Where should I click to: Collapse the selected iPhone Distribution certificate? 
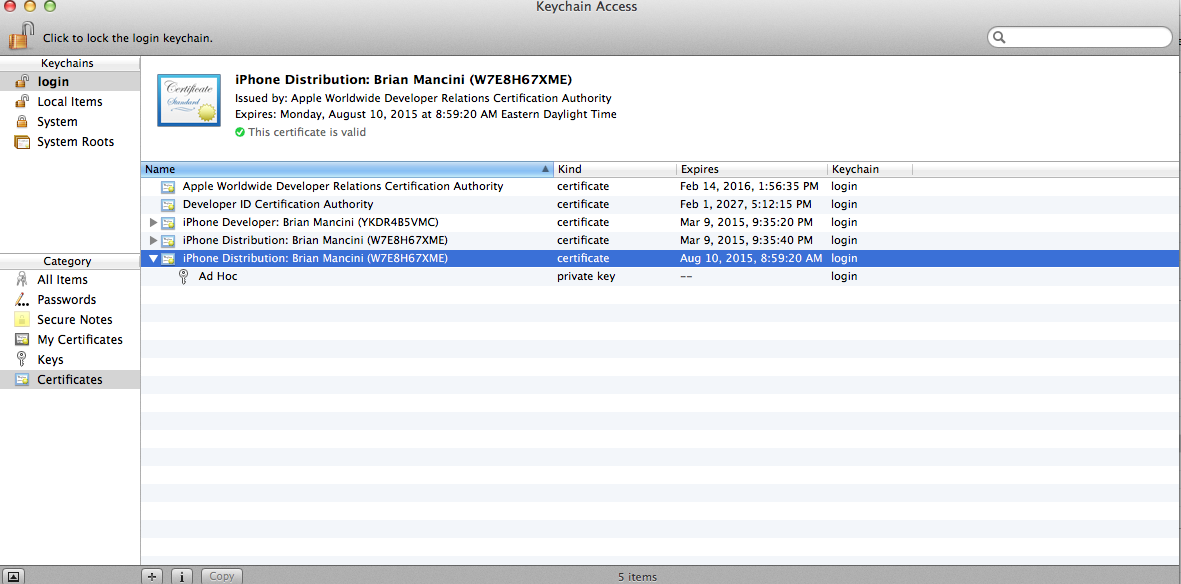[154, 258]
